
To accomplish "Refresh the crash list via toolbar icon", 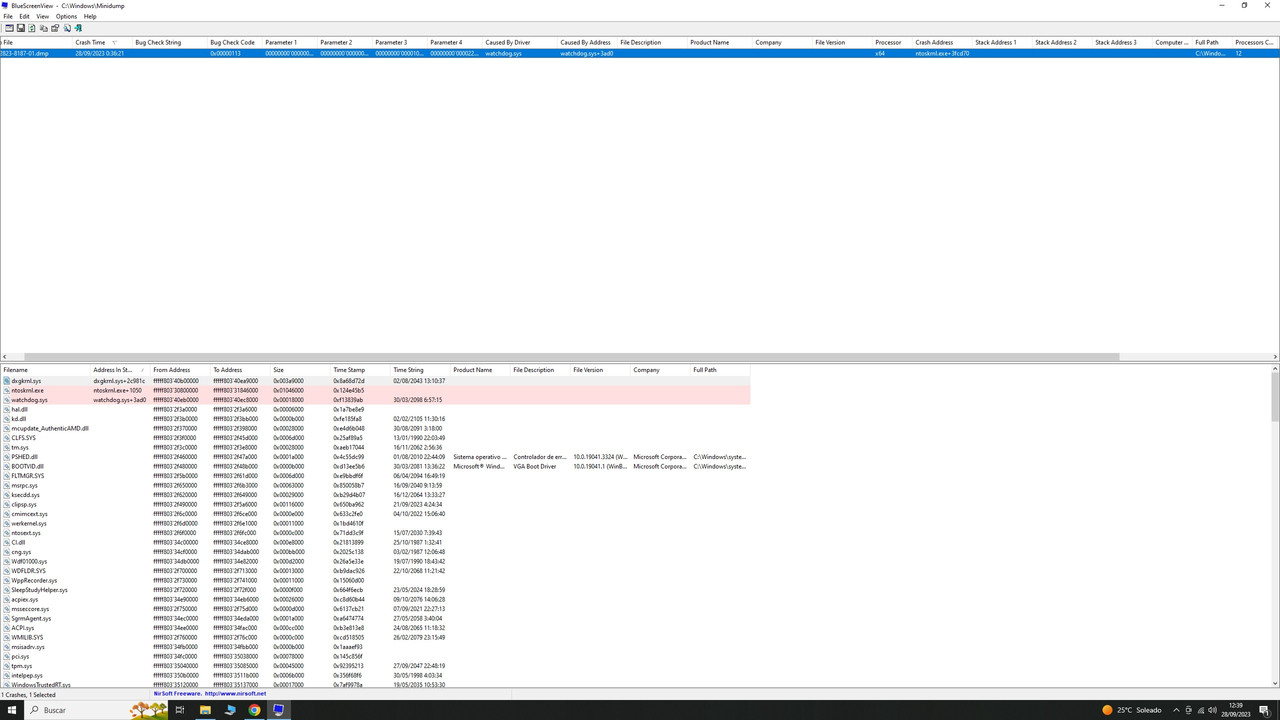I will click(32, 28).
